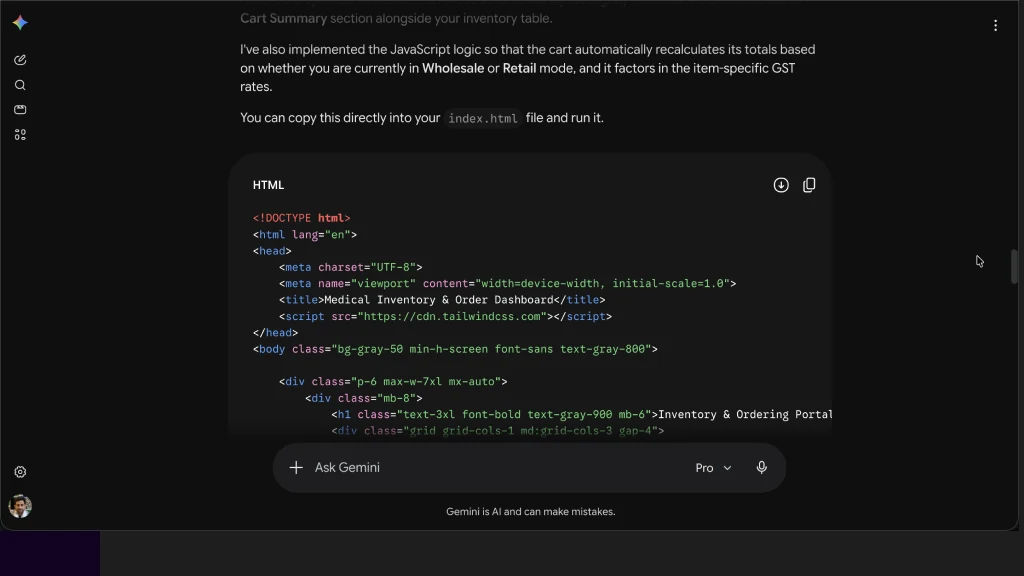Click the Cart Summary bold text
The image size is (1024, 576).
pyautogui.click(x=283, y=18)
